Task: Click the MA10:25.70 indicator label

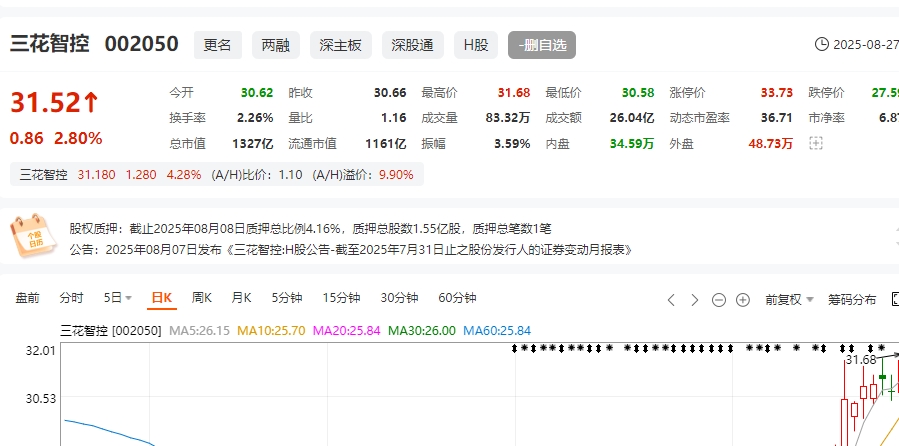Action: (x=271, y=331)
